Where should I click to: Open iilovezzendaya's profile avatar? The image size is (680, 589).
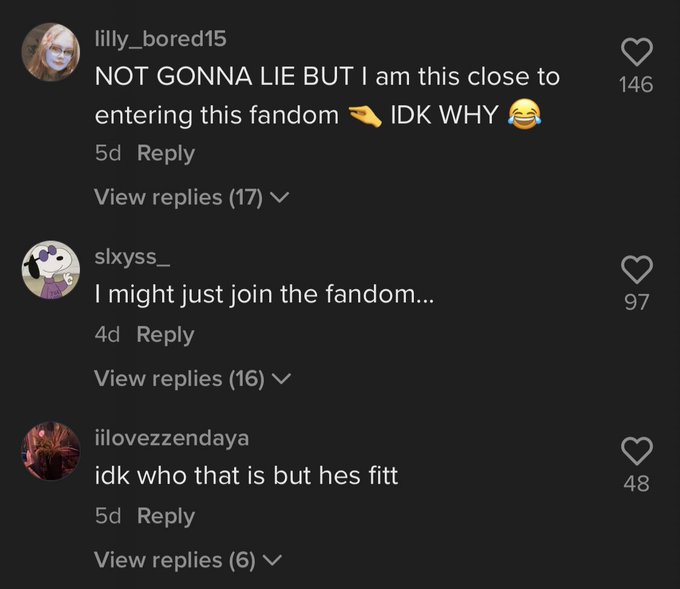[51, 451]
